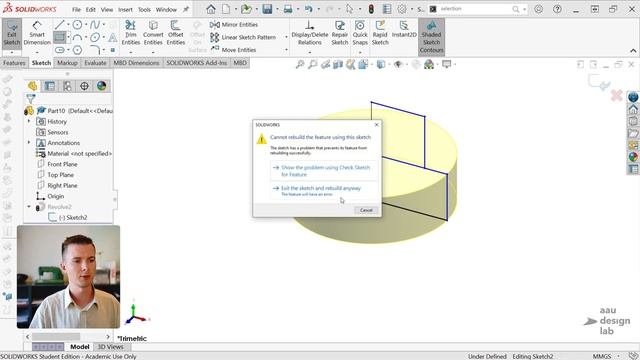
Task: Select Mirror Entities
Action: 234,24
